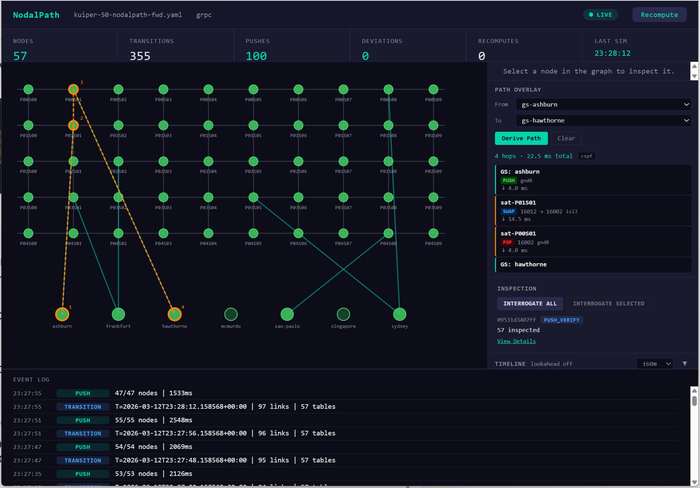Select orange-highlighted satellite node marked hop 2

[73, 125]
